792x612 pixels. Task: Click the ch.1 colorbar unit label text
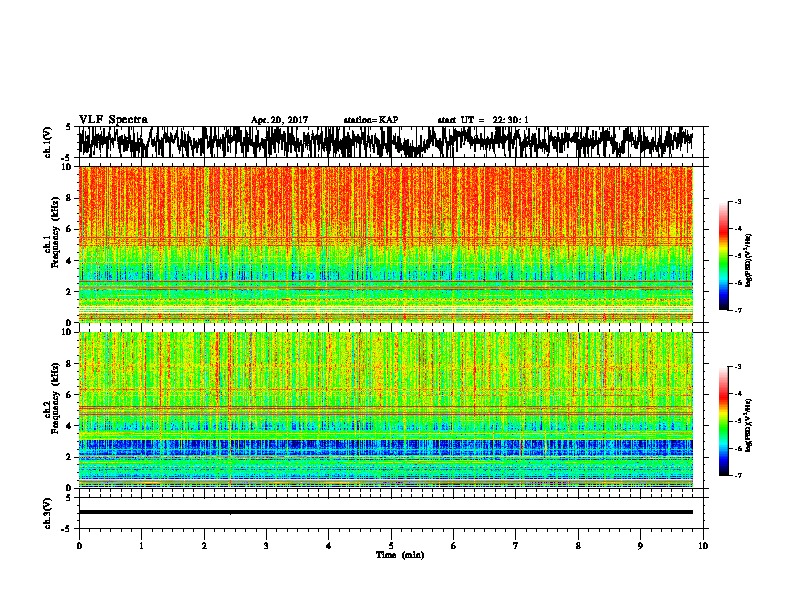point(749,261)
